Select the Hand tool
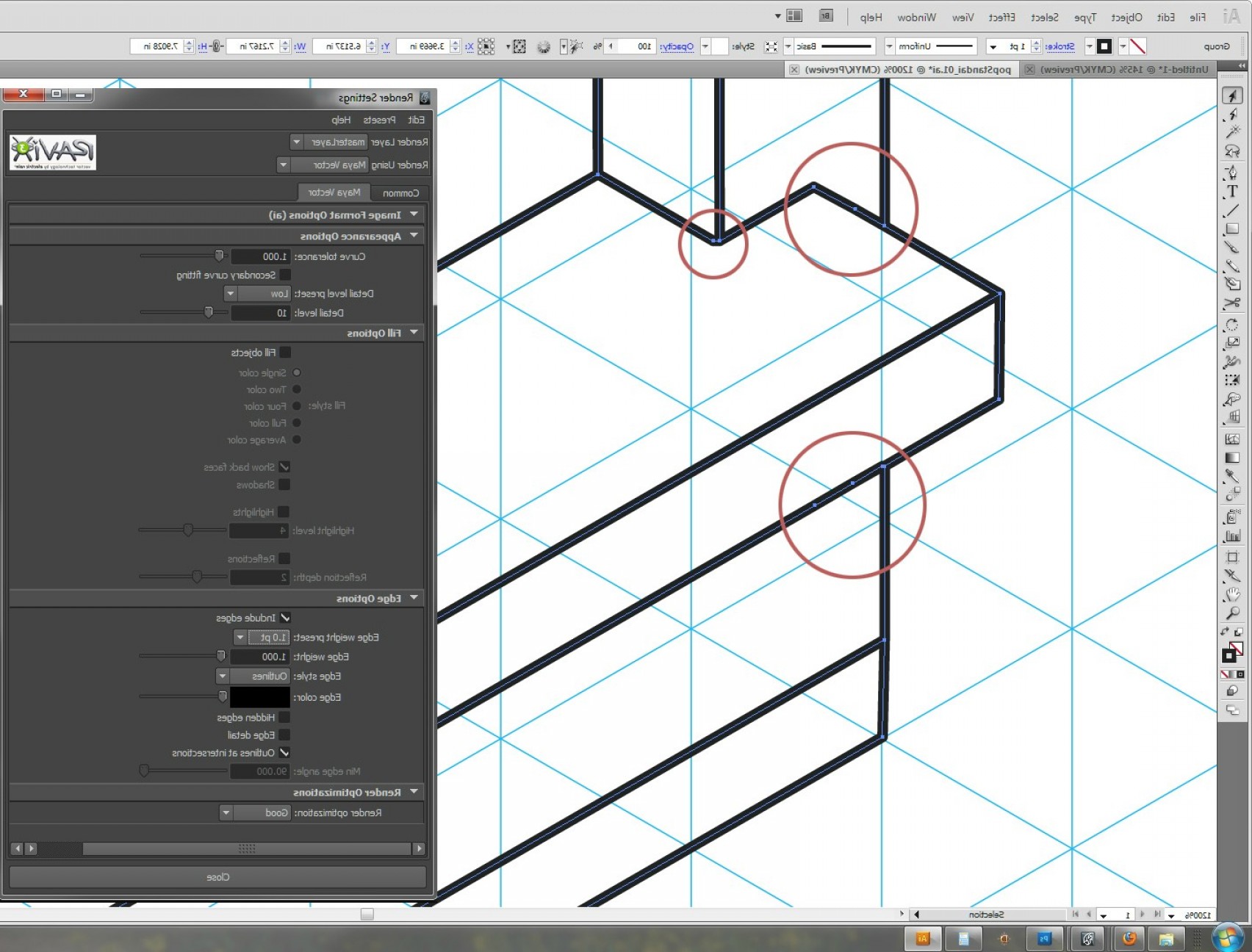This screenshot has width=1252, height=952. [x=1233, y=594]
